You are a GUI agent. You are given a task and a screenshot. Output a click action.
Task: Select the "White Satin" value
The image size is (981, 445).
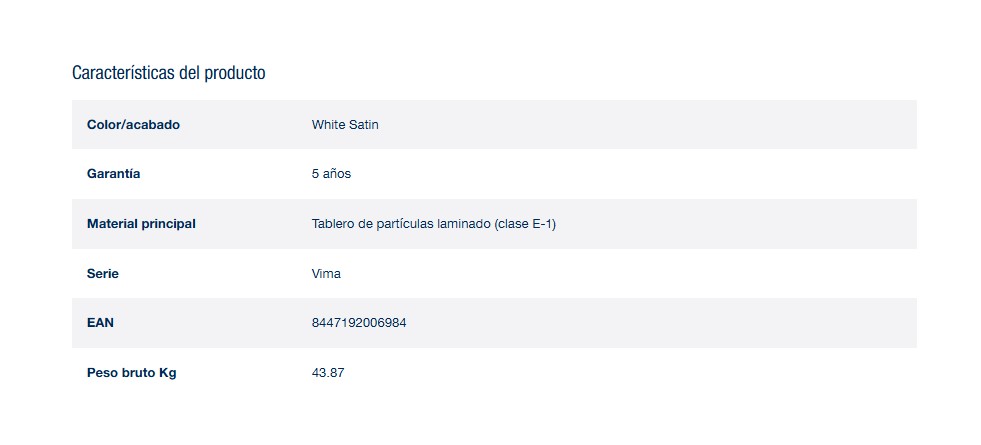(x=345, y=125)
